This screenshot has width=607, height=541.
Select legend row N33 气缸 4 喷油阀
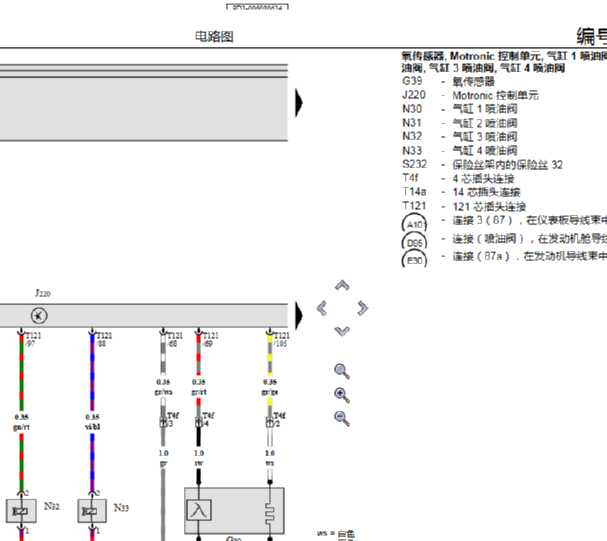point(460,151)
